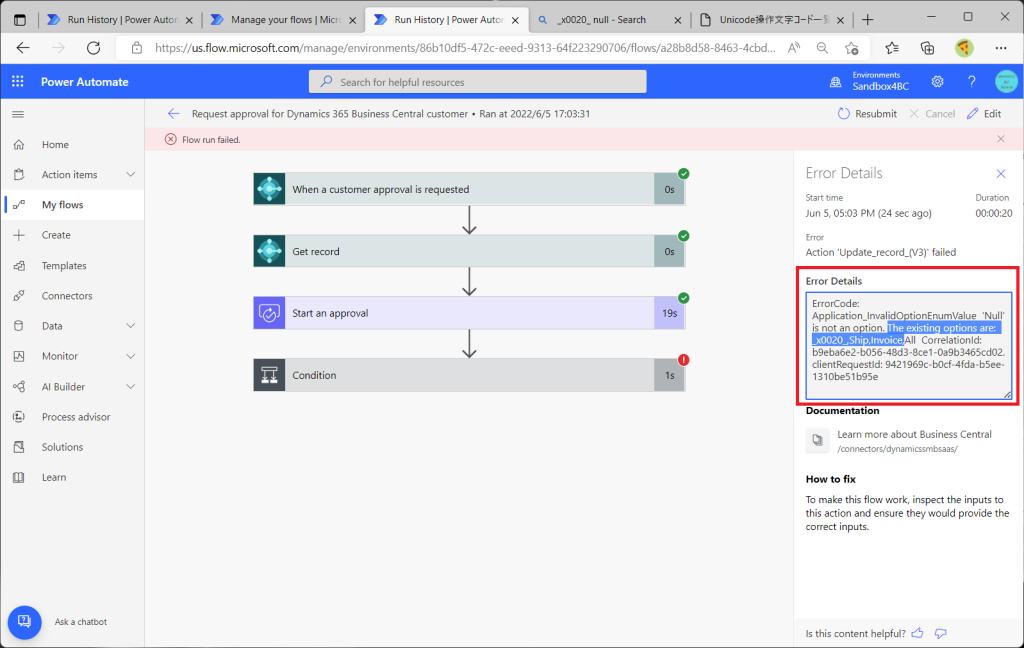The width and height of the screenshot is (1024, 648).
Task: Click the Cancel button in flow toolbar
Action: click(932, 114)
